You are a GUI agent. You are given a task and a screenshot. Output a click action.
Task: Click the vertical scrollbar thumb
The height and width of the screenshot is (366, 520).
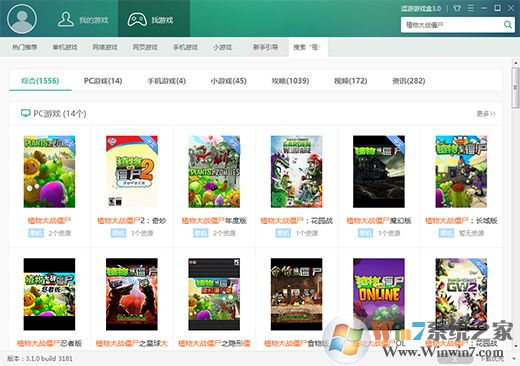pos(516,87)
